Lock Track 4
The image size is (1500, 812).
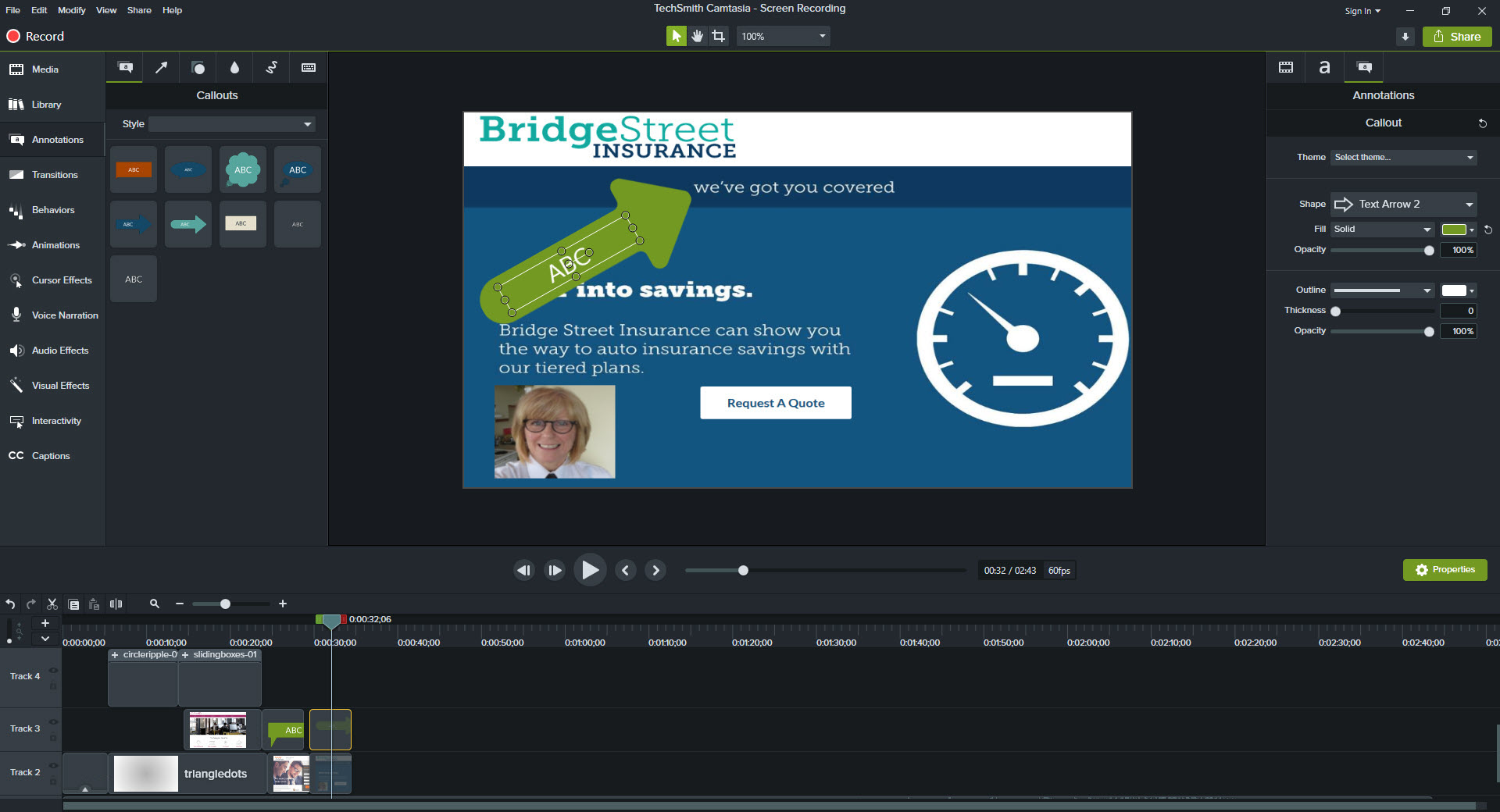tap(53, 686)
